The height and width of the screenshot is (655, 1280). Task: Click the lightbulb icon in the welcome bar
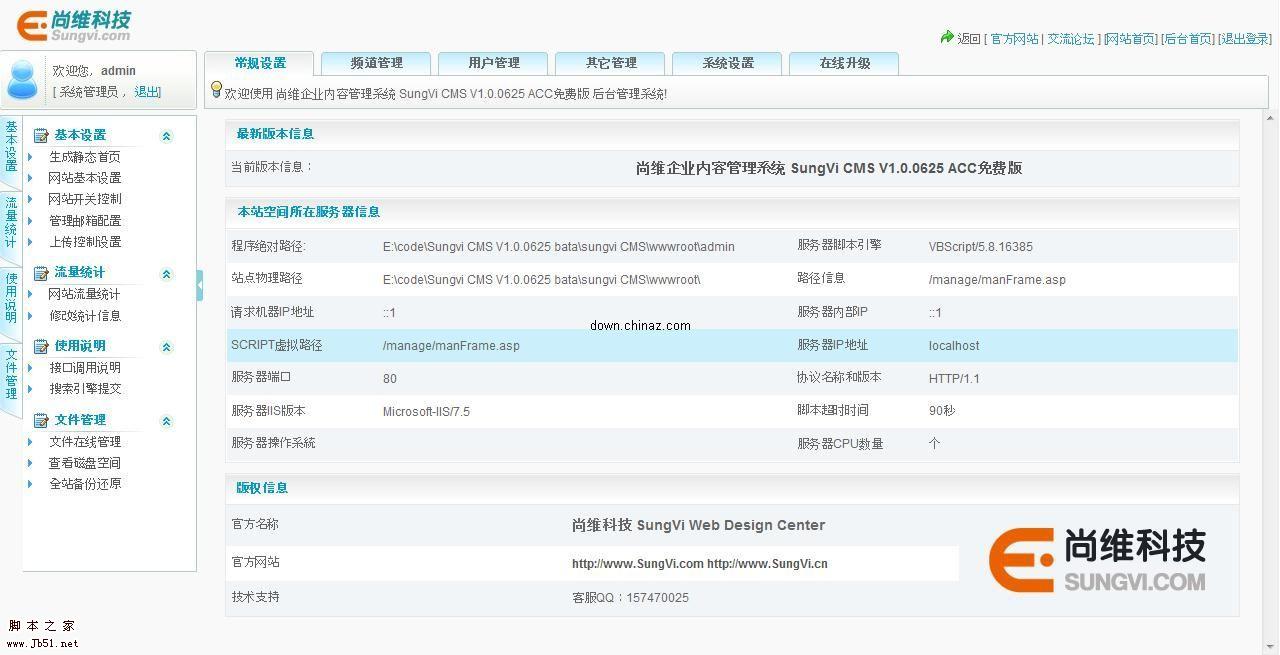pos(218,92)
